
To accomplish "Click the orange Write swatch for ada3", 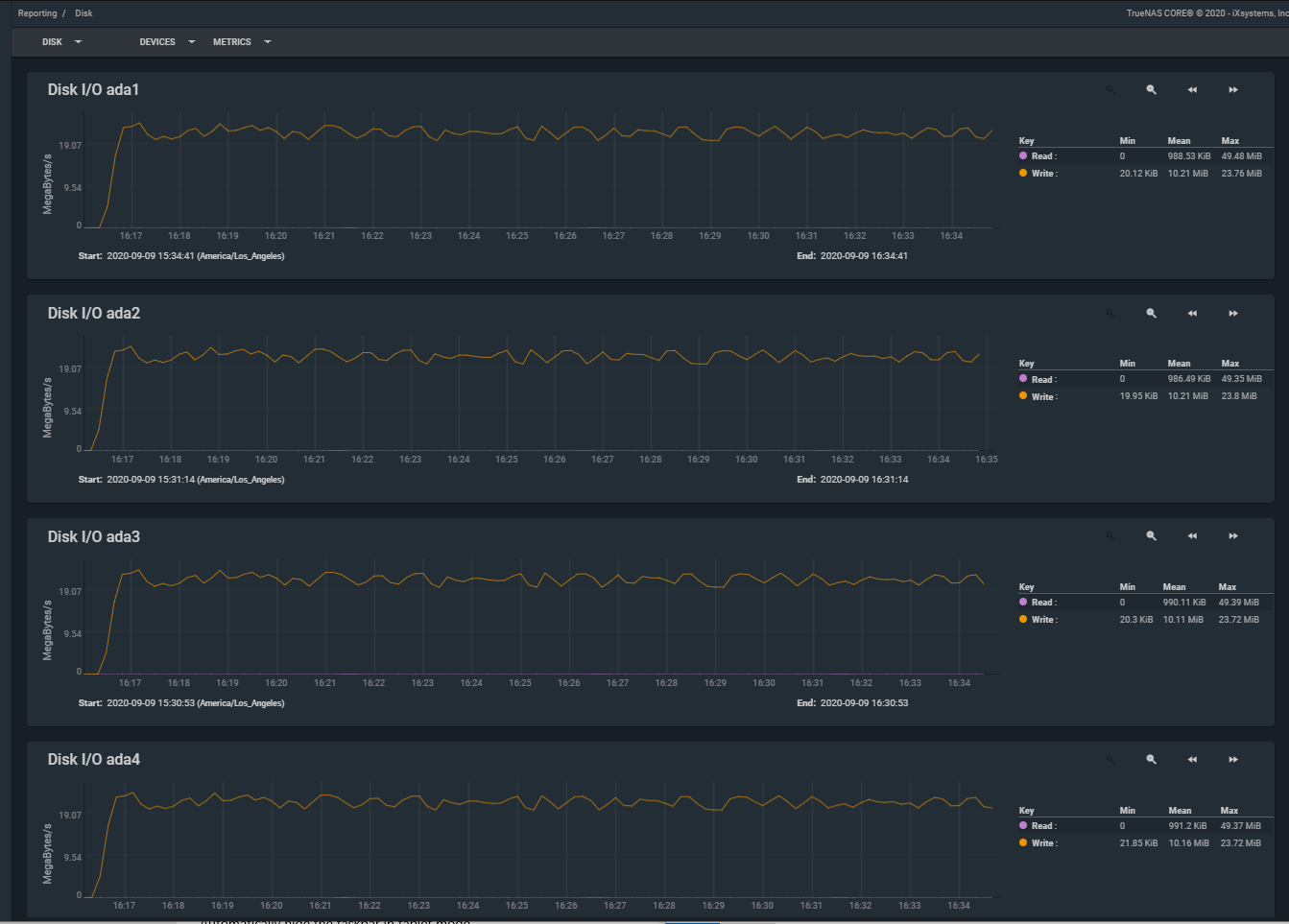I will 1023,619.
